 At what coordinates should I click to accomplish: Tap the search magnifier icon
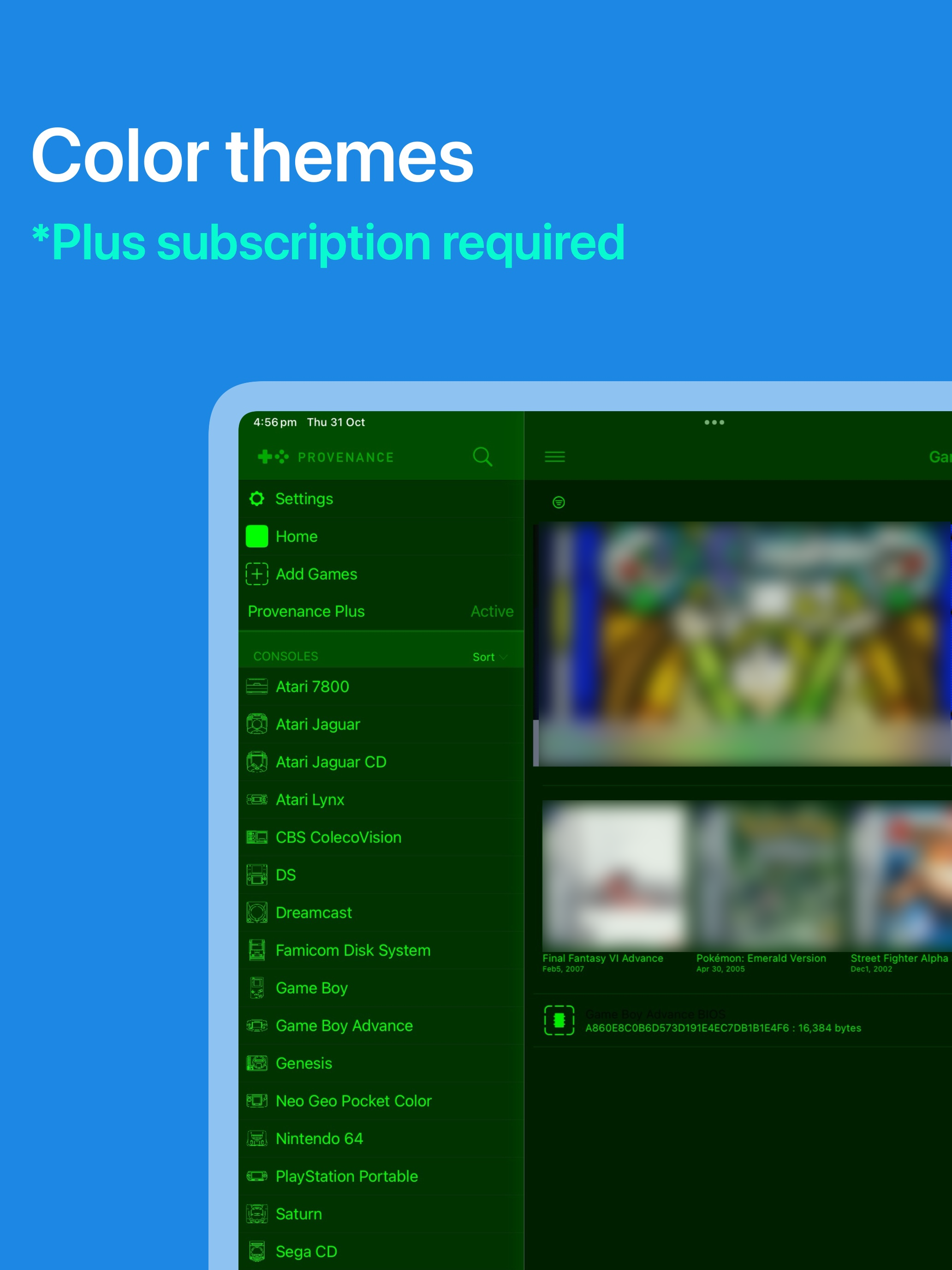coord(482,457)
